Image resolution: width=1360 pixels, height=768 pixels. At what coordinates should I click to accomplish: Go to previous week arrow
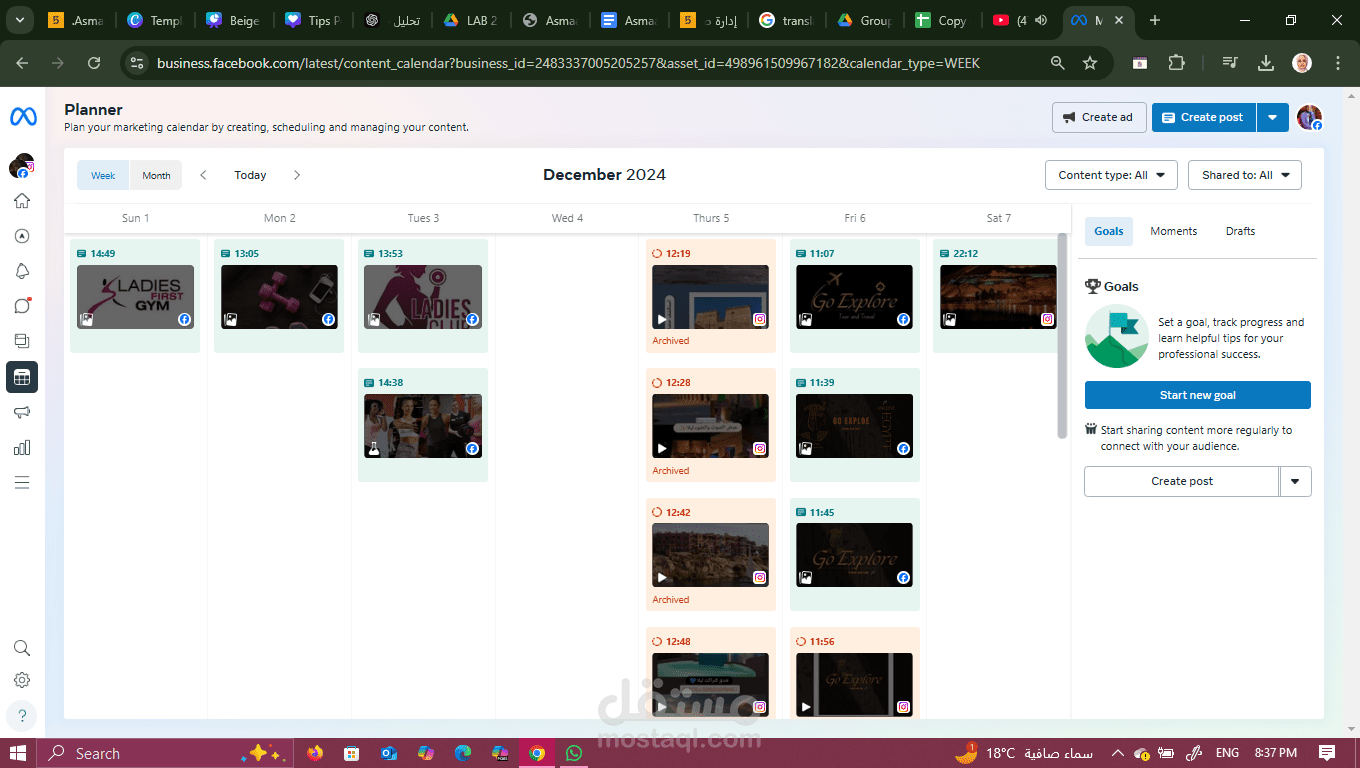204,175
